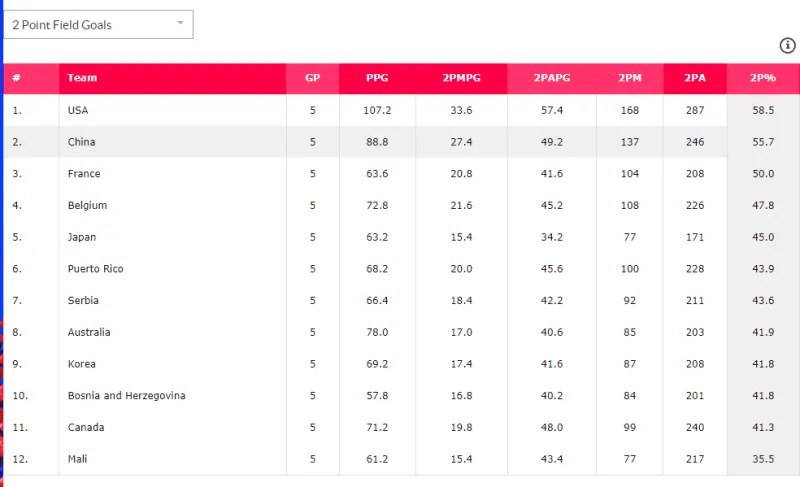Click USA's 58.5 two-point percentage cell

pyautogui.click(x=763, y=110)
